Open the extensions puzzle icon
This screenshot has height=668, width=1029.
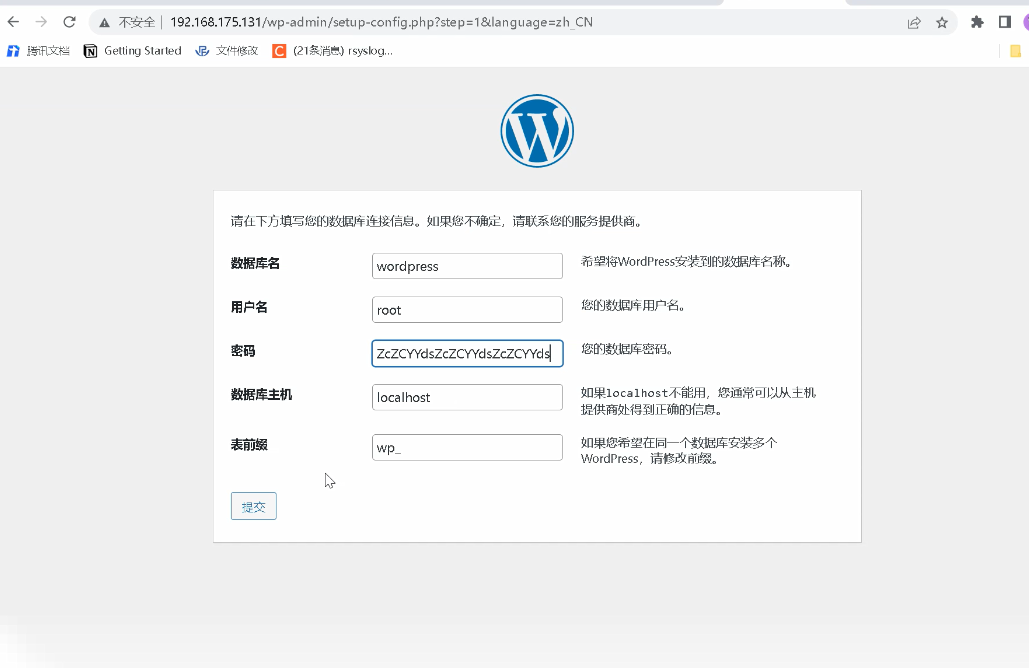977,22
